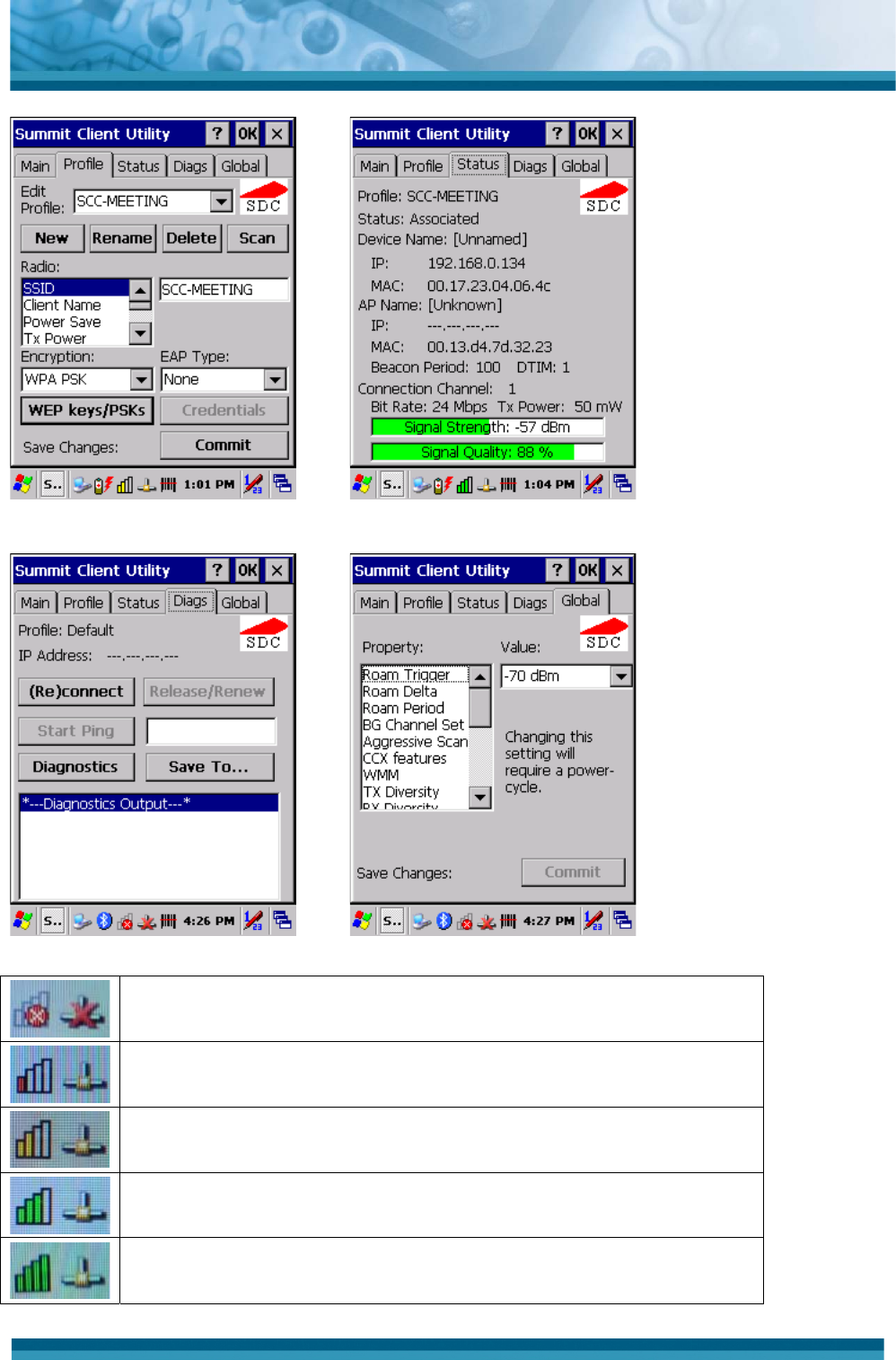Switch to Status tab in Profile window
The image size is (896, 1360).
point(138,166)
